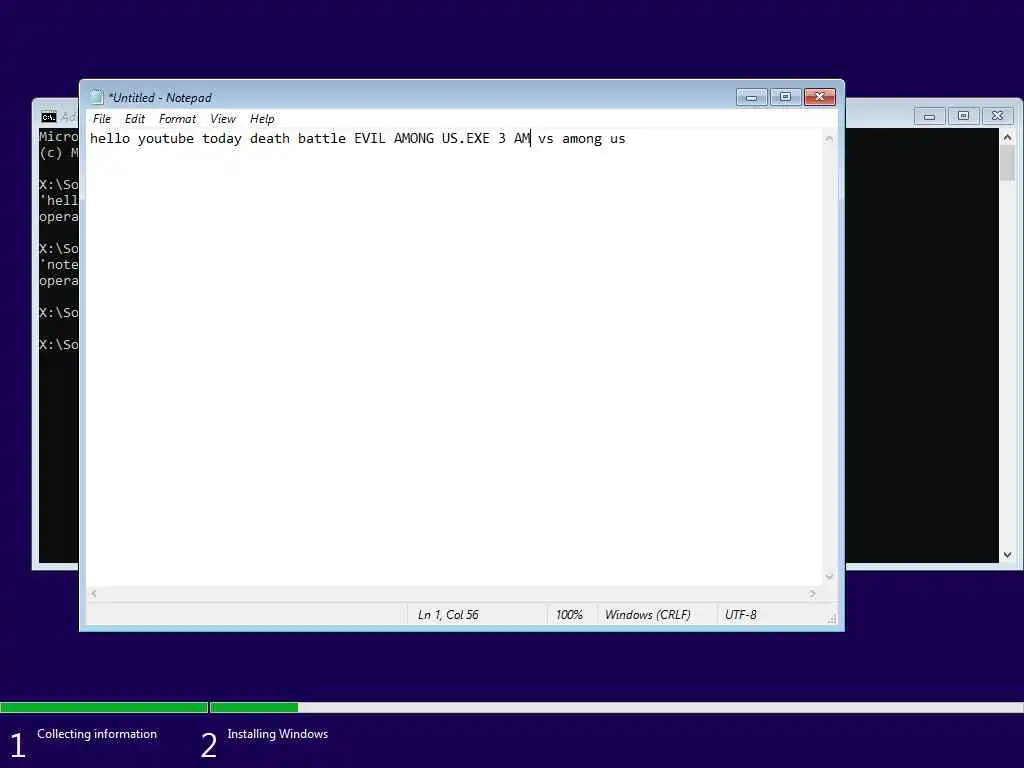1024x768 pixels.
Task: Click the word 'death' in the Notepad text
Action: [270, 138]
